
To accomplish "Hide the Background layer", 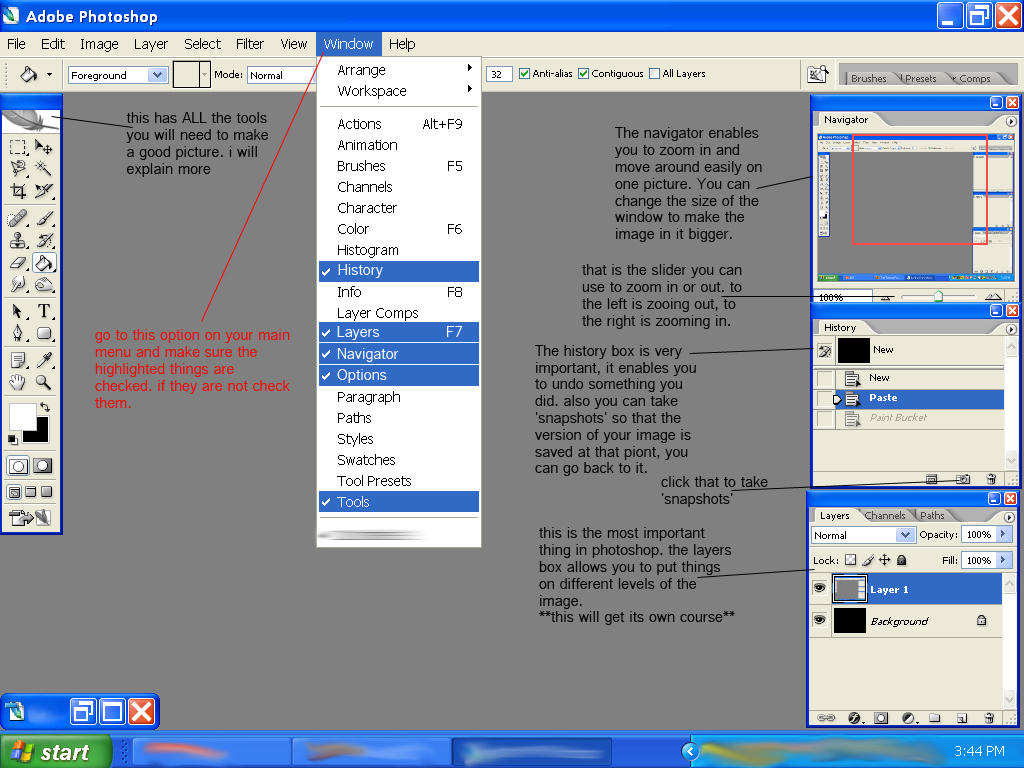I will 820,621.
